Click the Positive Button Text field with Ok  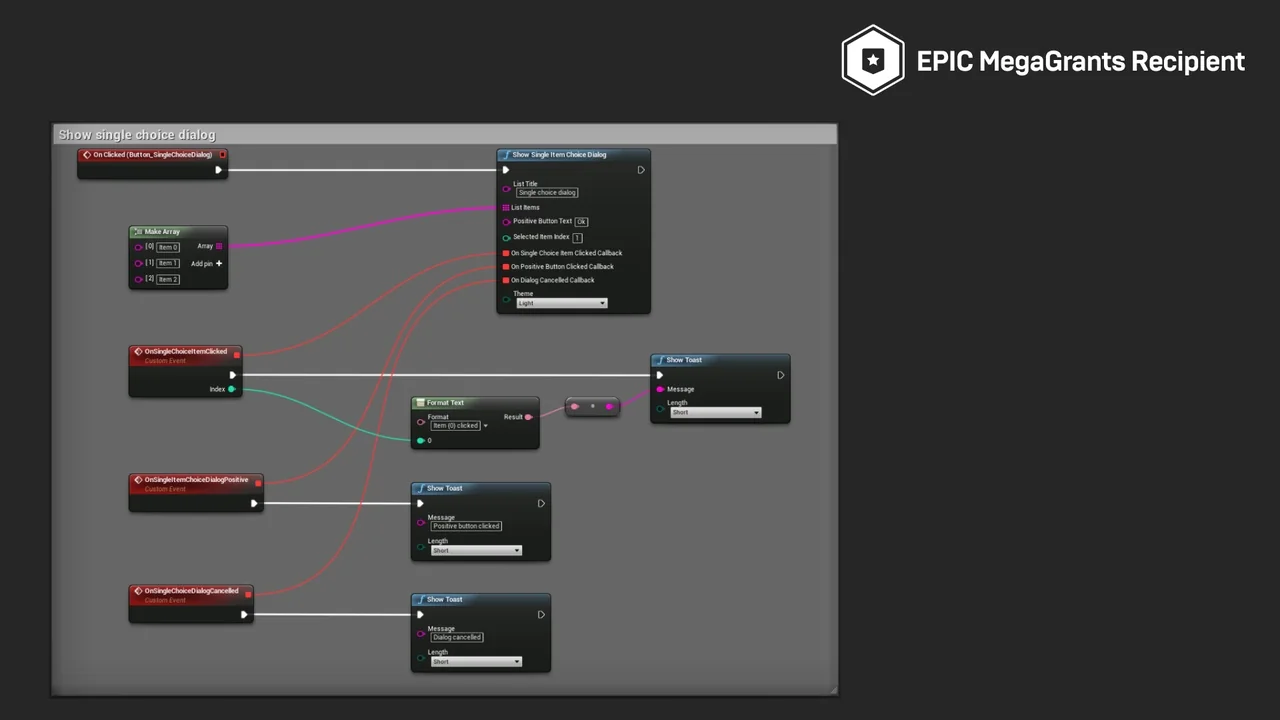tap(581, 222)
